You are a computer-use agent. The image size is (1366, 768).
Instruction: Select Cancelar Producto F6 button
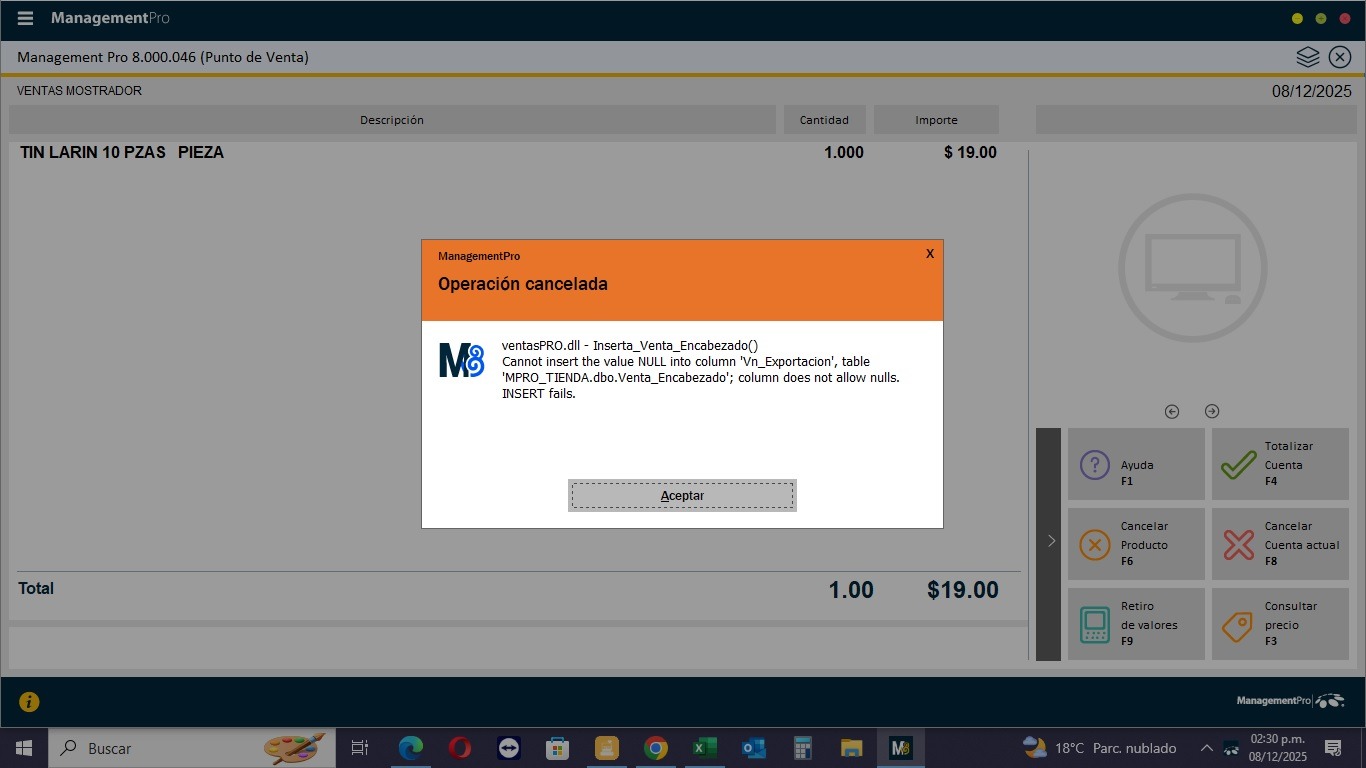coord(1136,544)
